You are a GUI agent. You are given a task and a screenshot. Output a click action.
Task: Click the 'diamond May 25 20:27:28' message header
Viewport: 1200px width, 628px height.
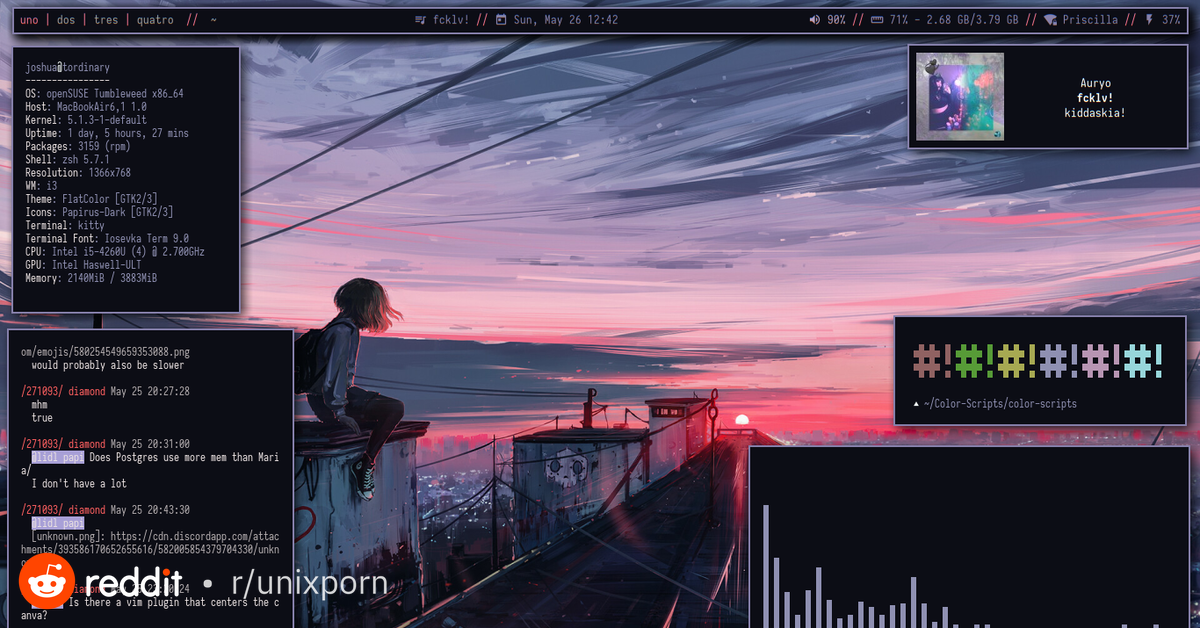(x=129, y=391)
